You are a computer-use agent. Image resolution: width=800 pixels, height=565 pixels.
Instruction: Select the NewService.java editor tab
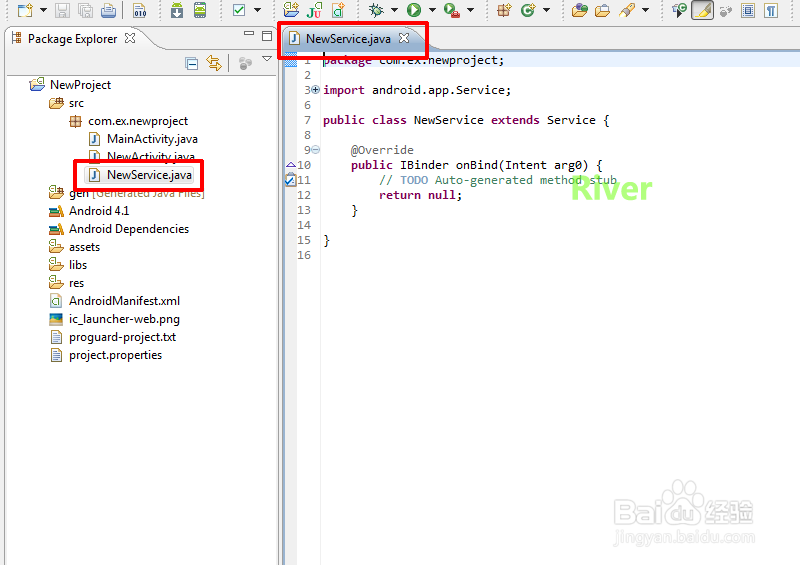coord(348,38)
